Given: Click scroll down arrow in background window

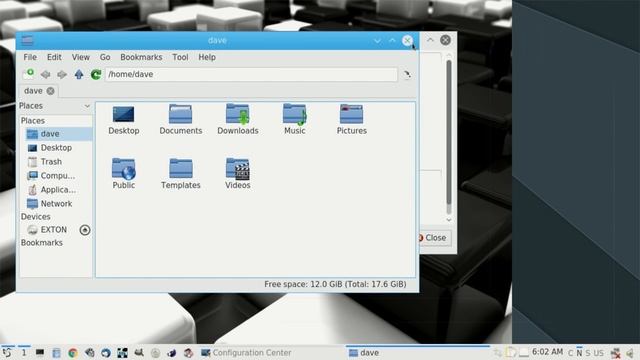Looking at the screenshot, I should click(x=449, y=220).
